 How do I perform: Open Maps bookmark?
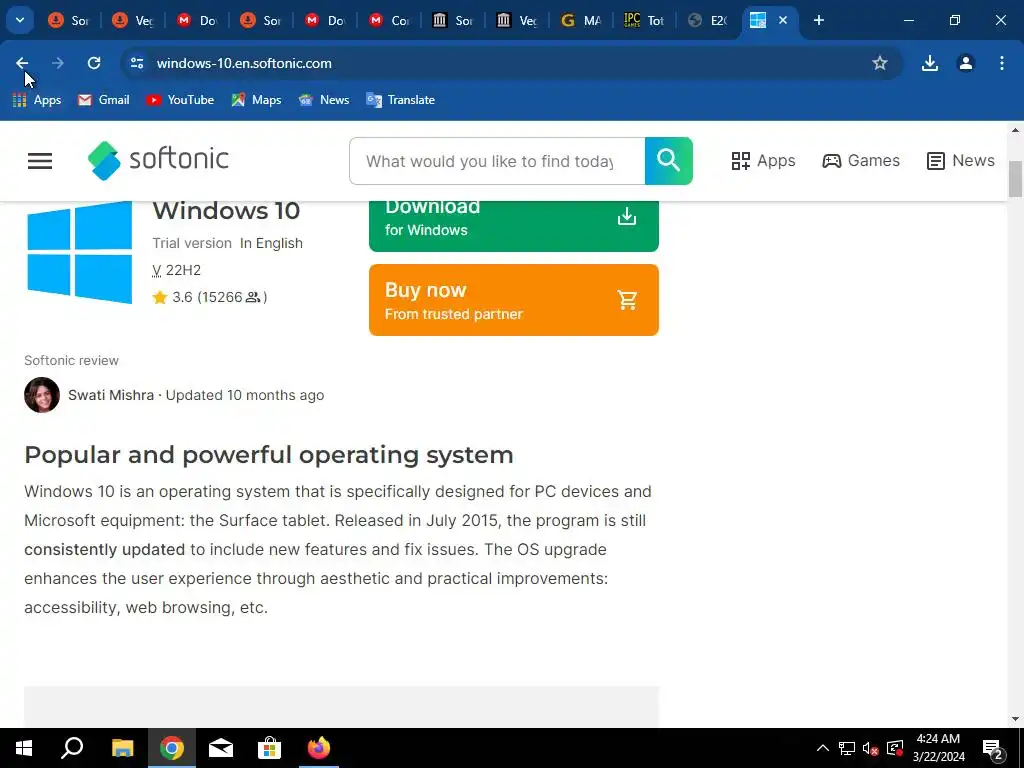[x=257, y=100]
